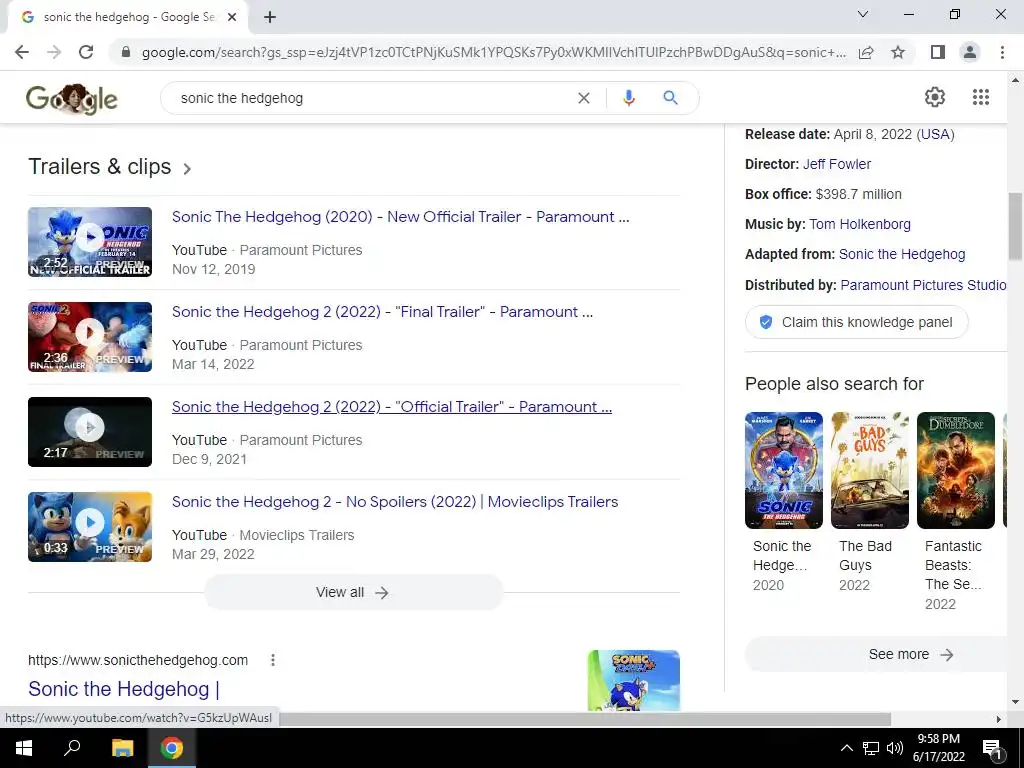Click Claim this knowledge panel
Screen dimensions: 1024x768
[856, 322]
